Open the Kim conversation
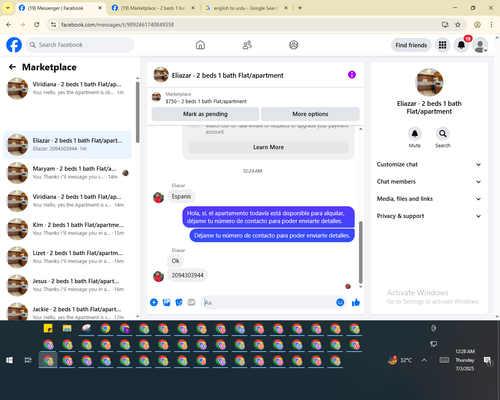500x400 pixels. pos(68,229)
